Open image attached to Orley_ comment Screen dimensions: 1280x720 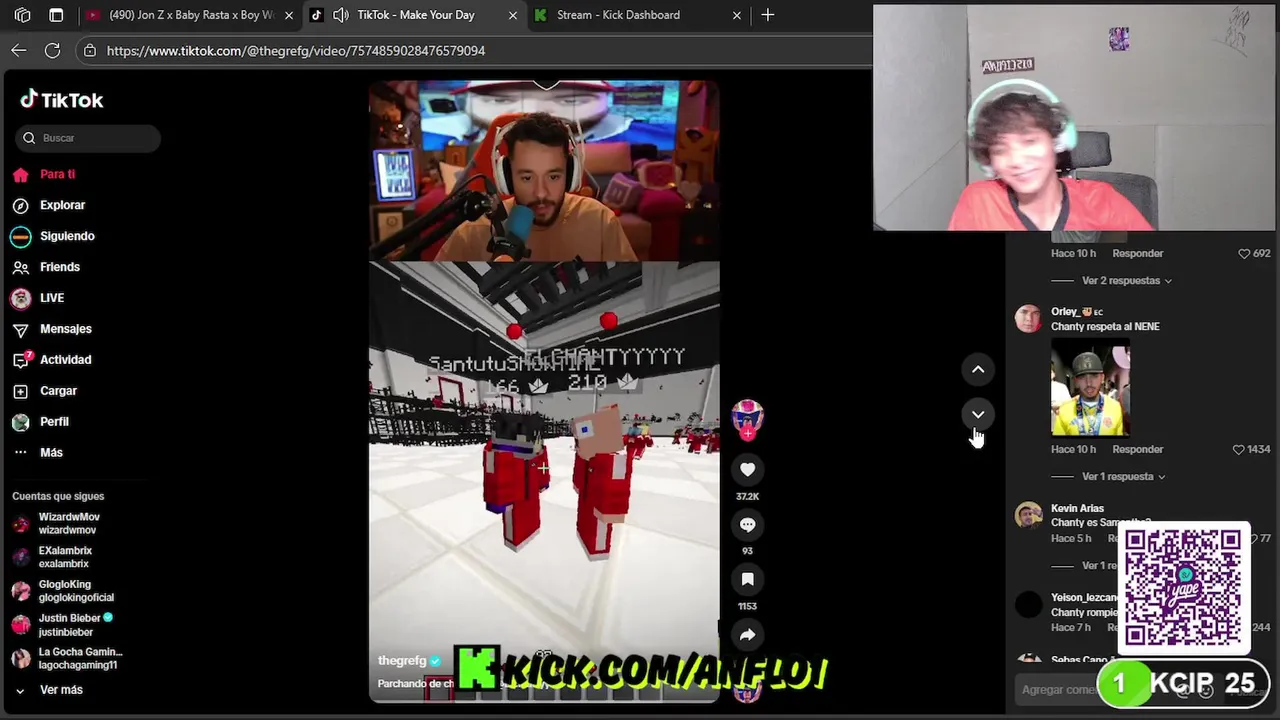(1090, 388)
